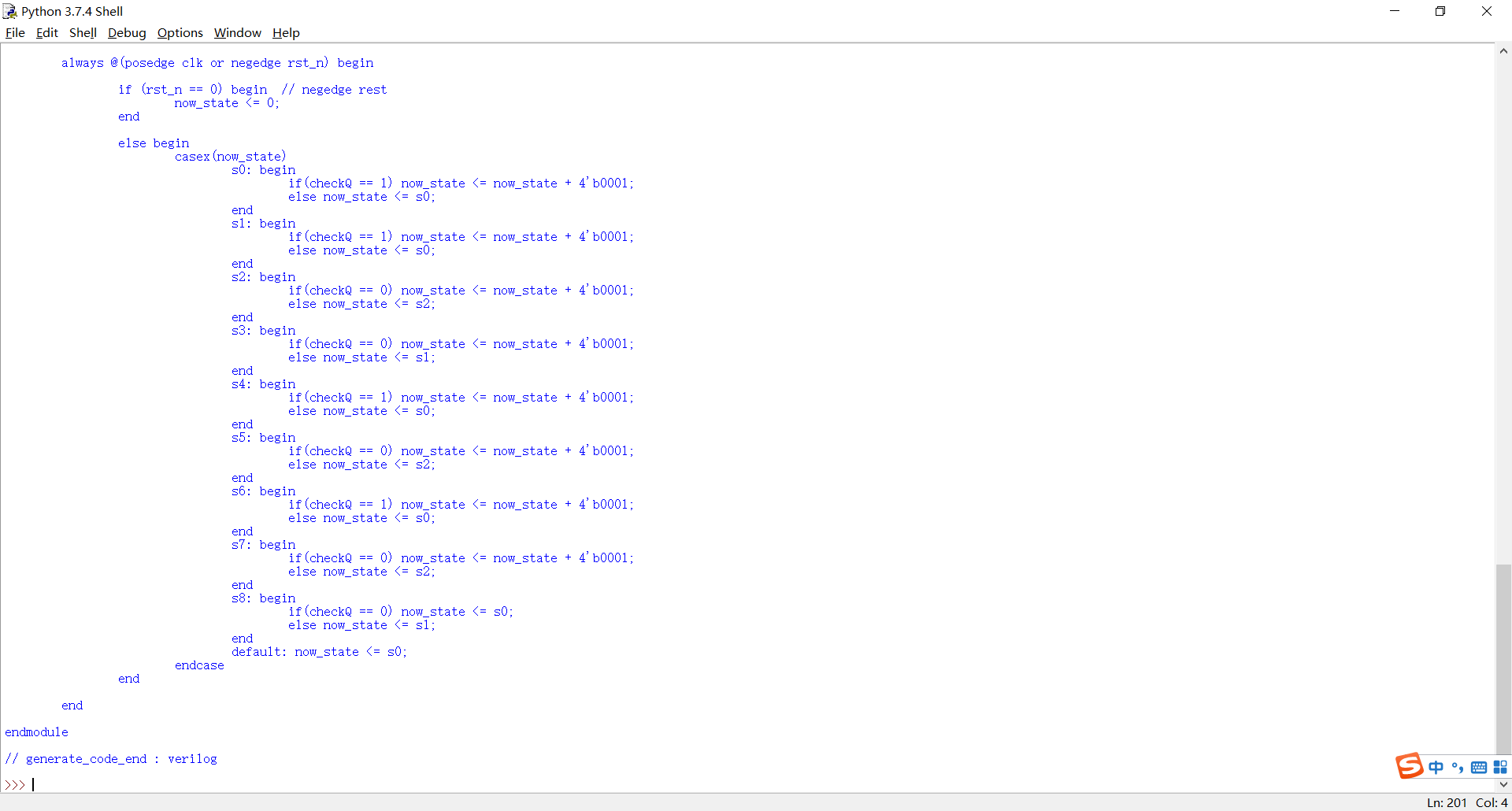Open the Shell menu
This screenshot has height=811, width=1512.
coord(83,33)
